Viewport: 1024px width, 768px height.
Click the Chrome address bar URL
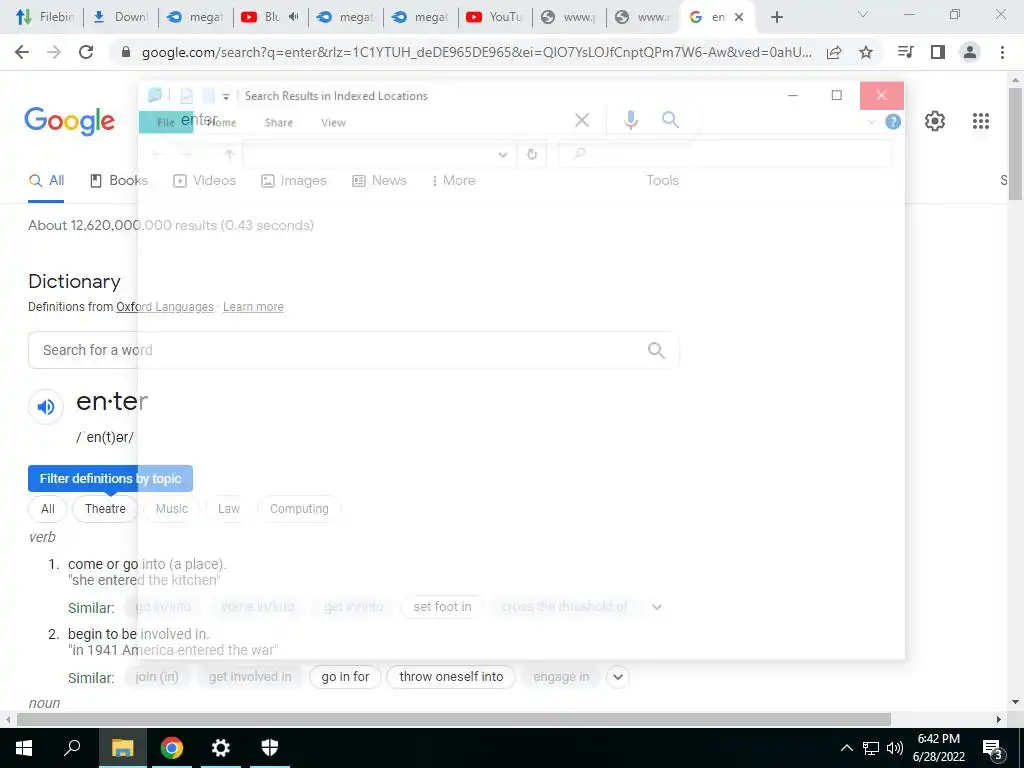477,53
